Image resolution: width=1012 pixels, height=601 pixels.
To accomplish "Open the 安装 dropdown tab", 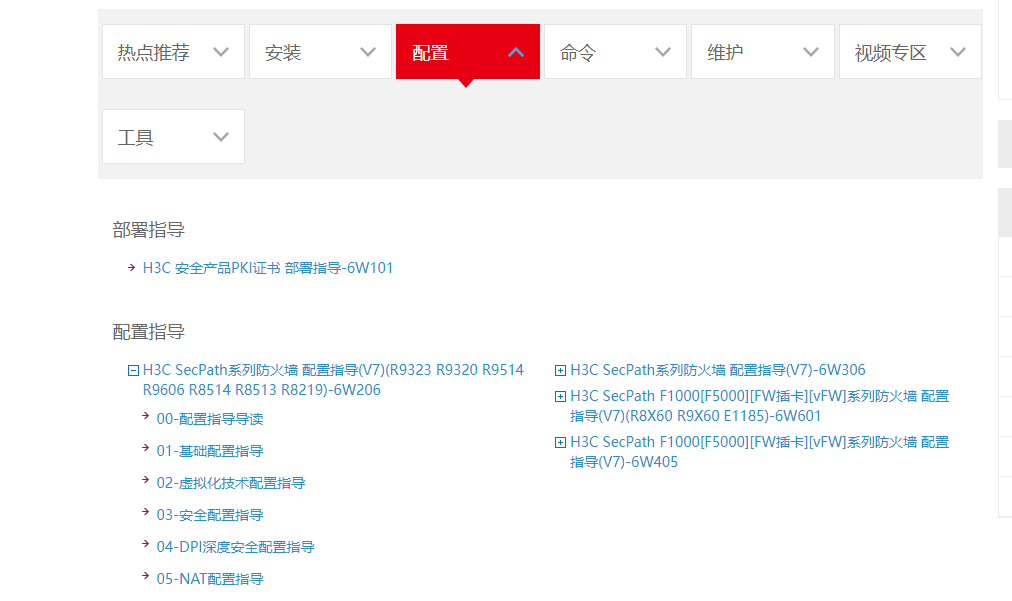I will point(320,52).
